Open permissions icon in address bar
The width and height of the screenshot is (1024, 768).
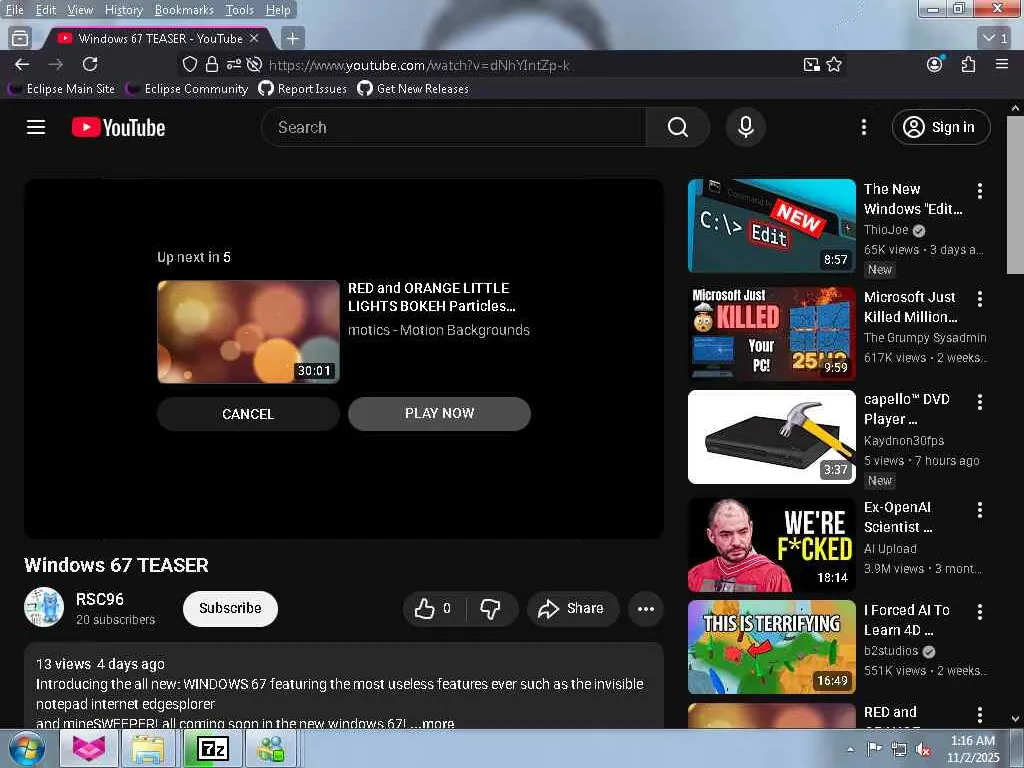coord(234,65)
